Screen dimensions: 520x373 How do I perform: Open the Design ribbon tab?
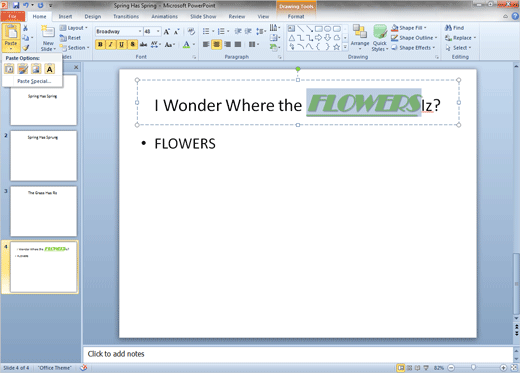pos(93,16)
